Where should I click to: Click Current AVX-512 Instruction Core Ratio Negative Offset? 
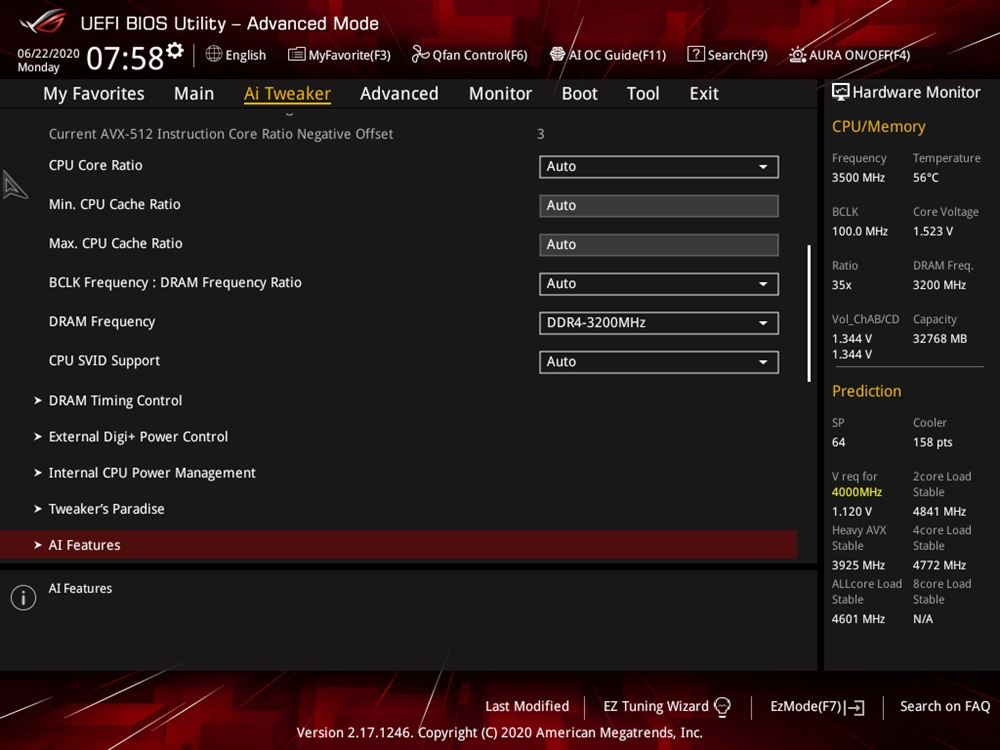[221, 134]
